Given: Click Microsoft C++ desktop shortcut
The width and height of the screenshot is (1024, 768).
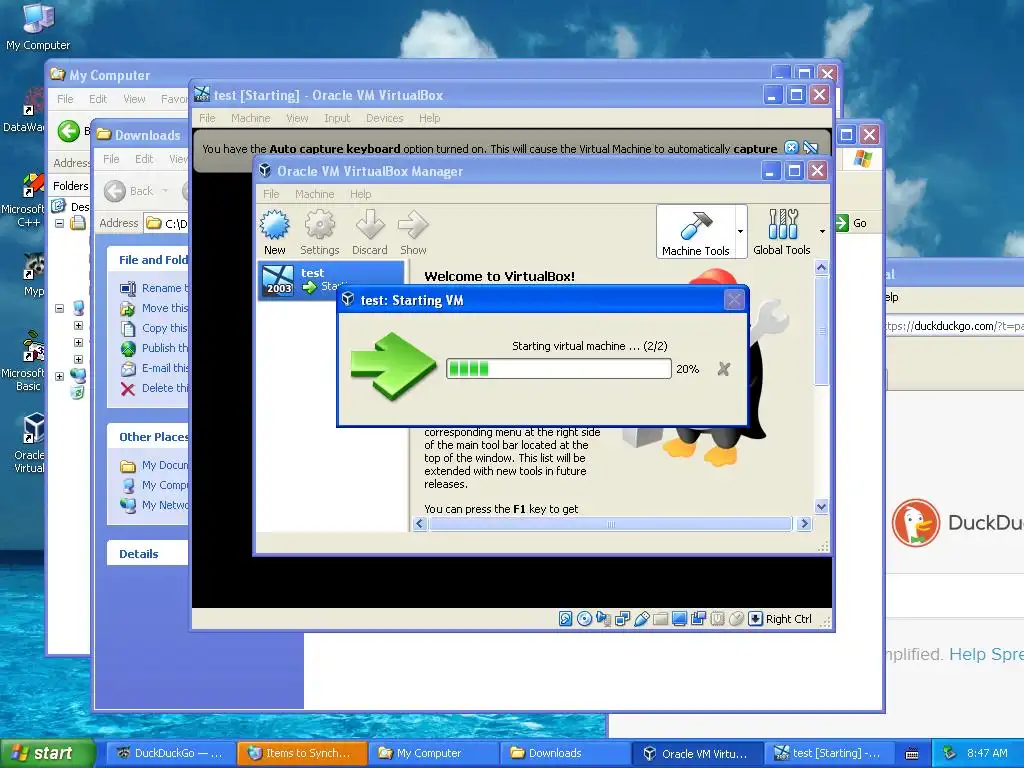Looking at the screenshot, I should pyautogui.click(x=23, y=199).
